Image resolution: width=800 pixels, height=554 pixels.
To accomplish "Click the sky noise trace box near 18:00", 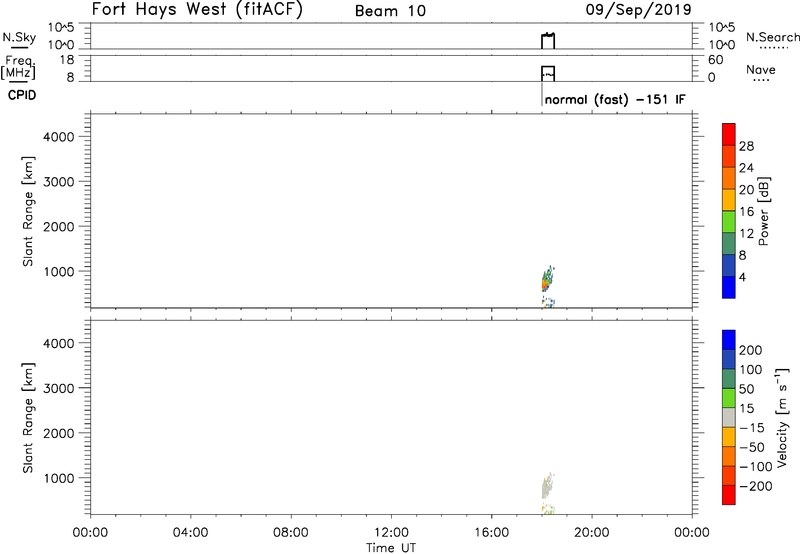I will tap(548, 41).
